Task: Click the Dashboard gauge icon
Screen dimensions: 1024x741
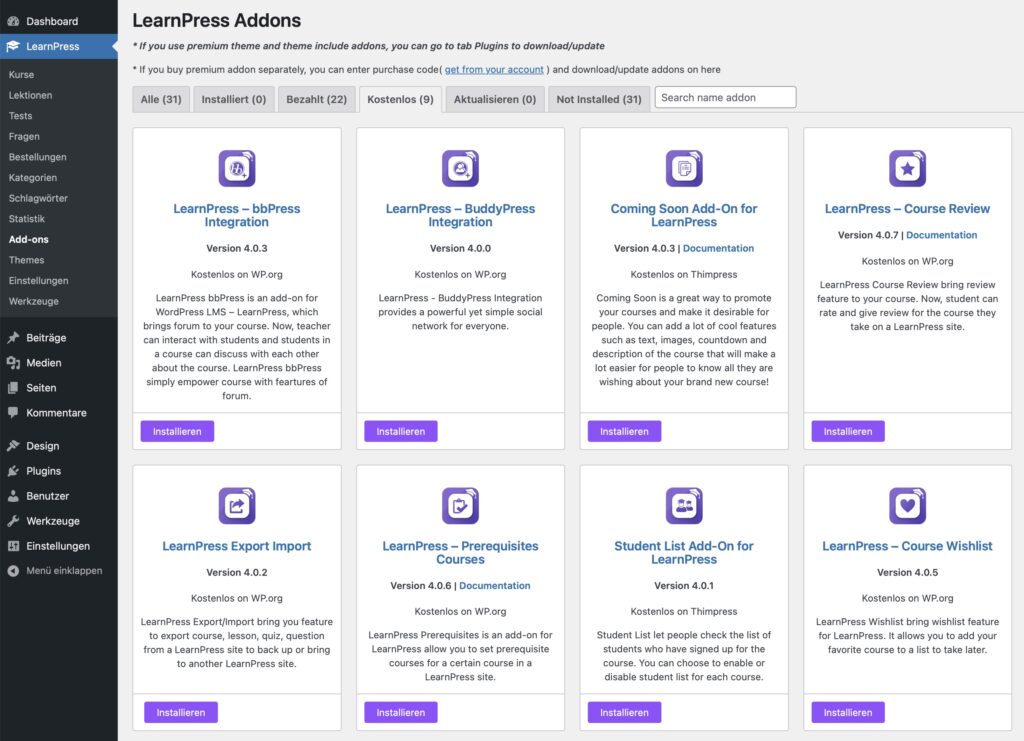Action: [x=13, y=22]
